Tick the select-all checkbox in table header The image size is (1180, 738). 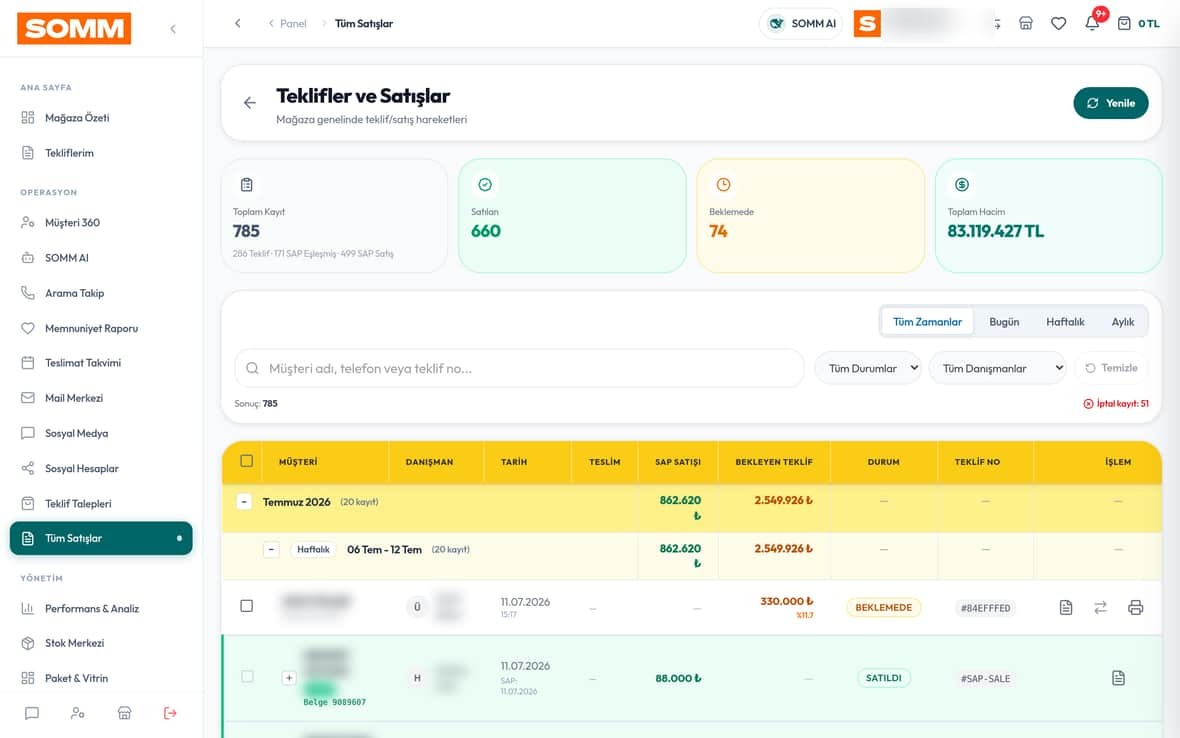247,461
